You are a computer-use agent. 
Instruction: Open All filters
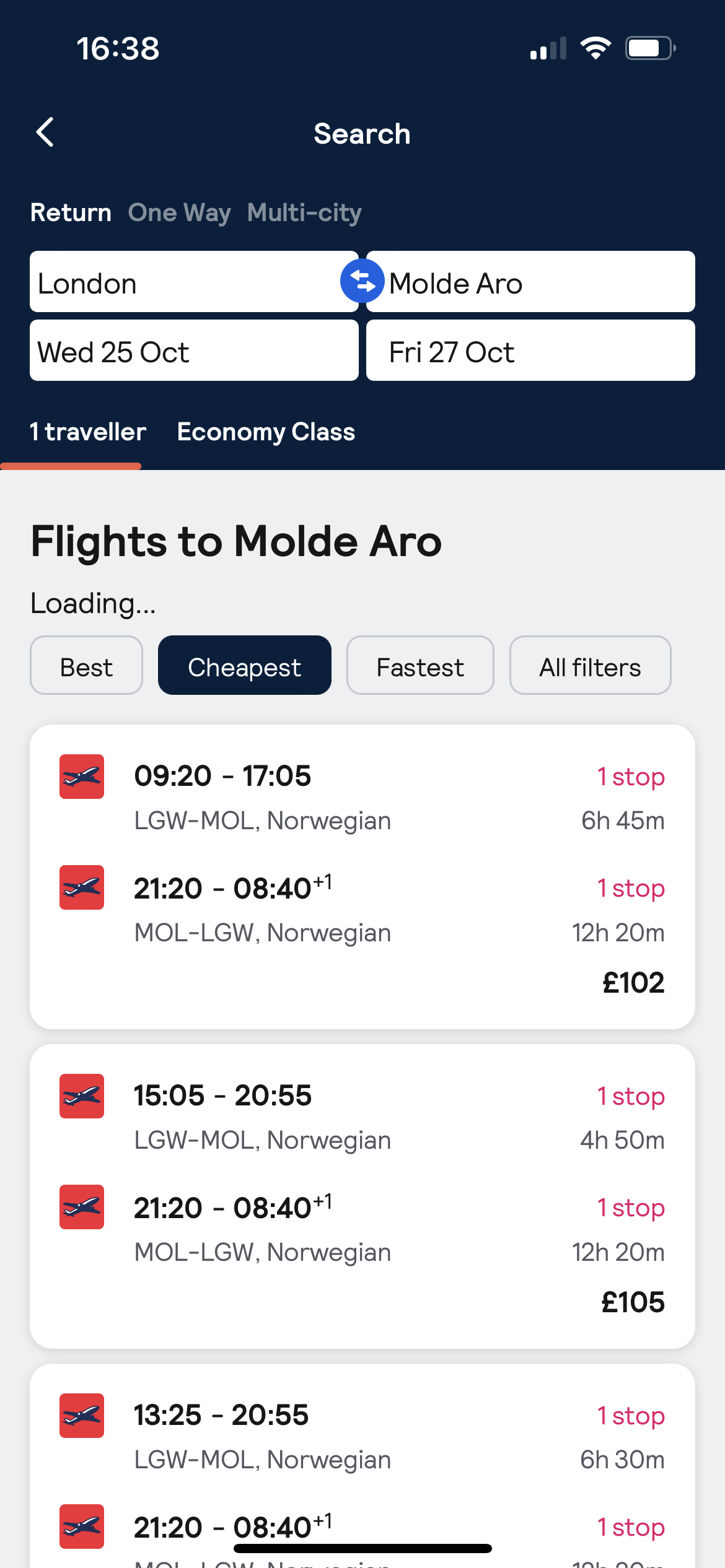click(590, 665)
